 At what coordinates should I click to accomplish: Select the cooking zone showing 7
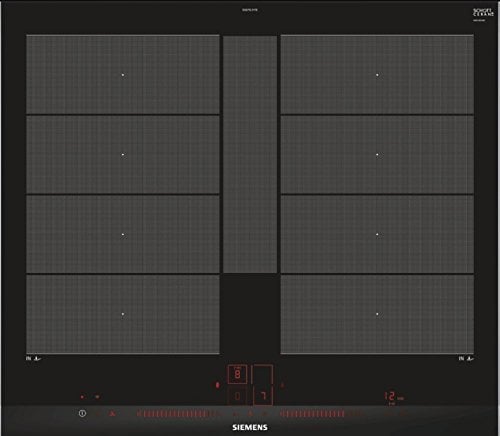click(263, 396)
